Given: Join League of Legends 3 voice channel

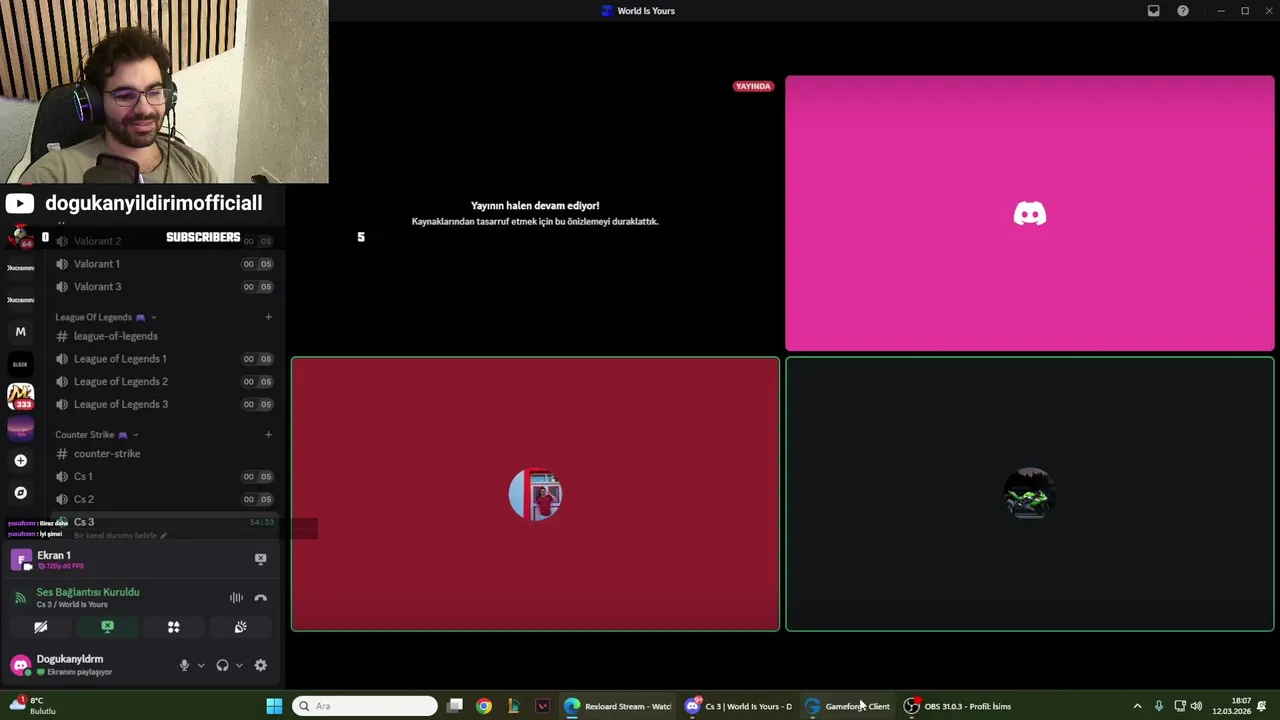Looking at the screenshot, I should (x=165, y=404).
